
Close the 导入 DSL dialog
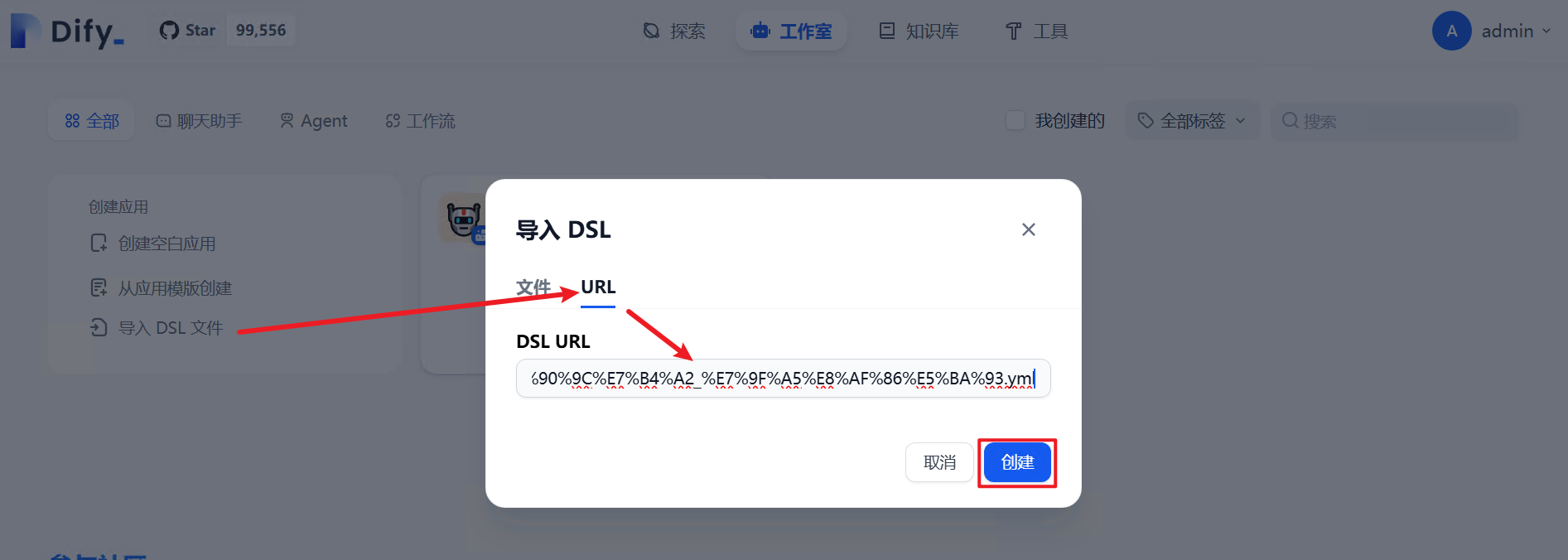1029,229
